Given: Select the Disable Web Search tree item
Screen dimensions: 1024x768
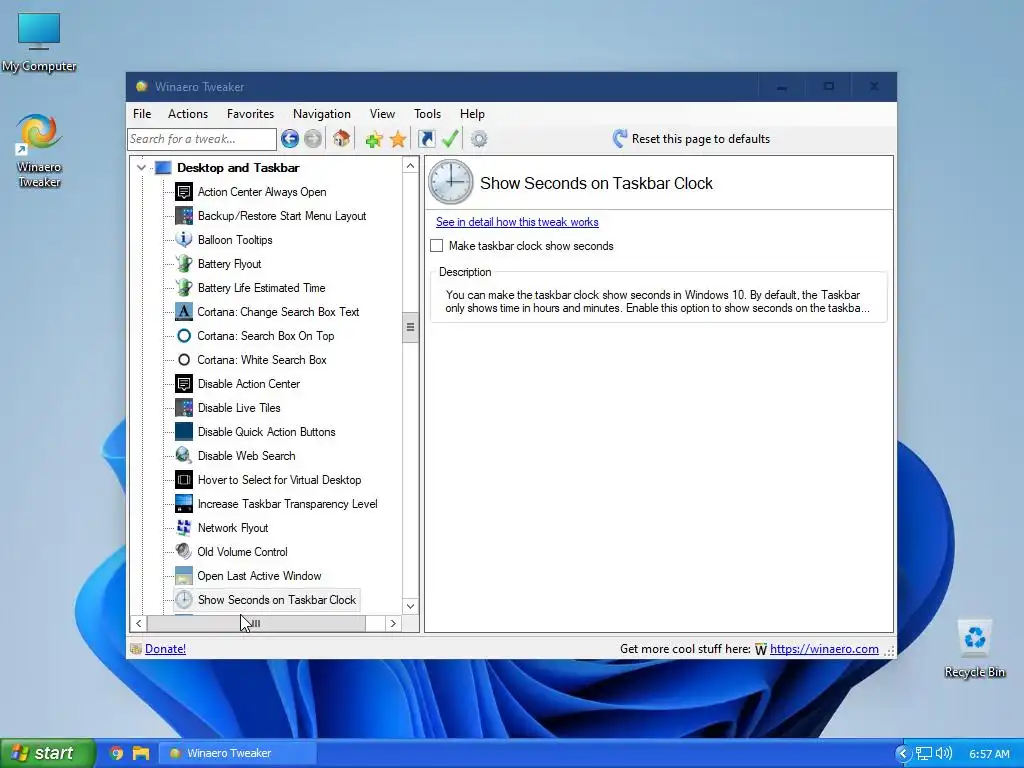Looking at the screenshot, I should 246,456.
